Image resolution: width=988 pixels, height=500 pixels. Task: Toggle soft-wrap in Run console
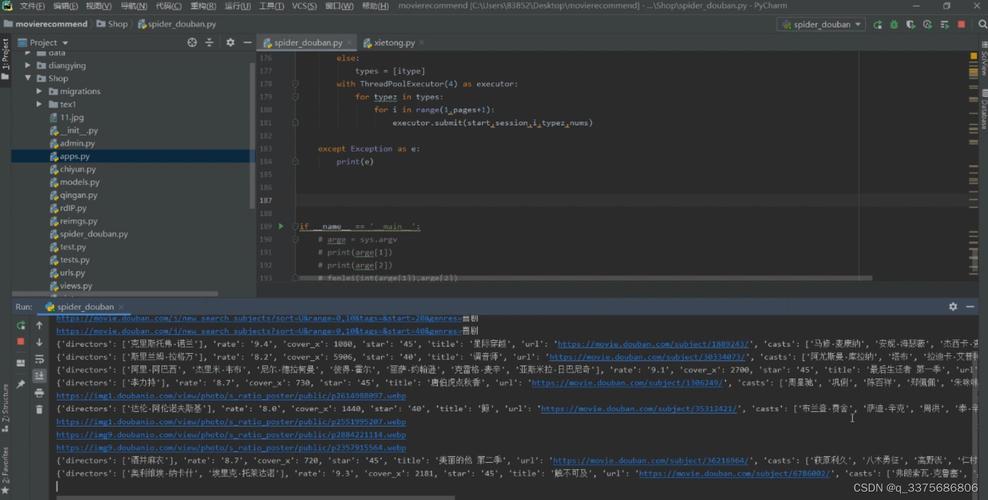pos(39,359)
